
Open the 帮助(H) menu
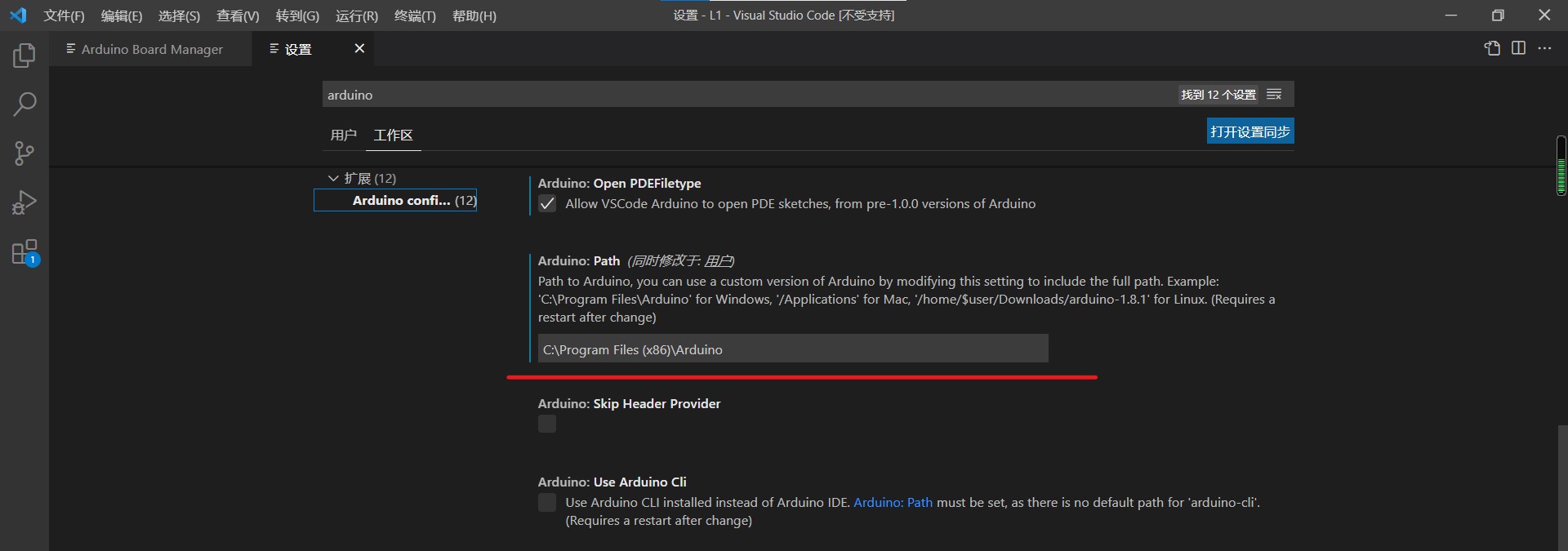(474, 16)
